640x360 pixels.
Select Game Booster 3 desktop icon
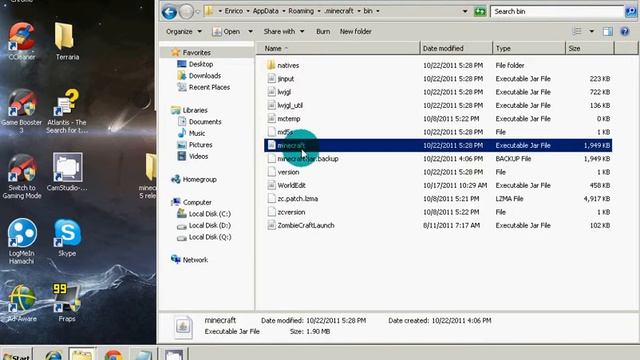click(22, 111)
